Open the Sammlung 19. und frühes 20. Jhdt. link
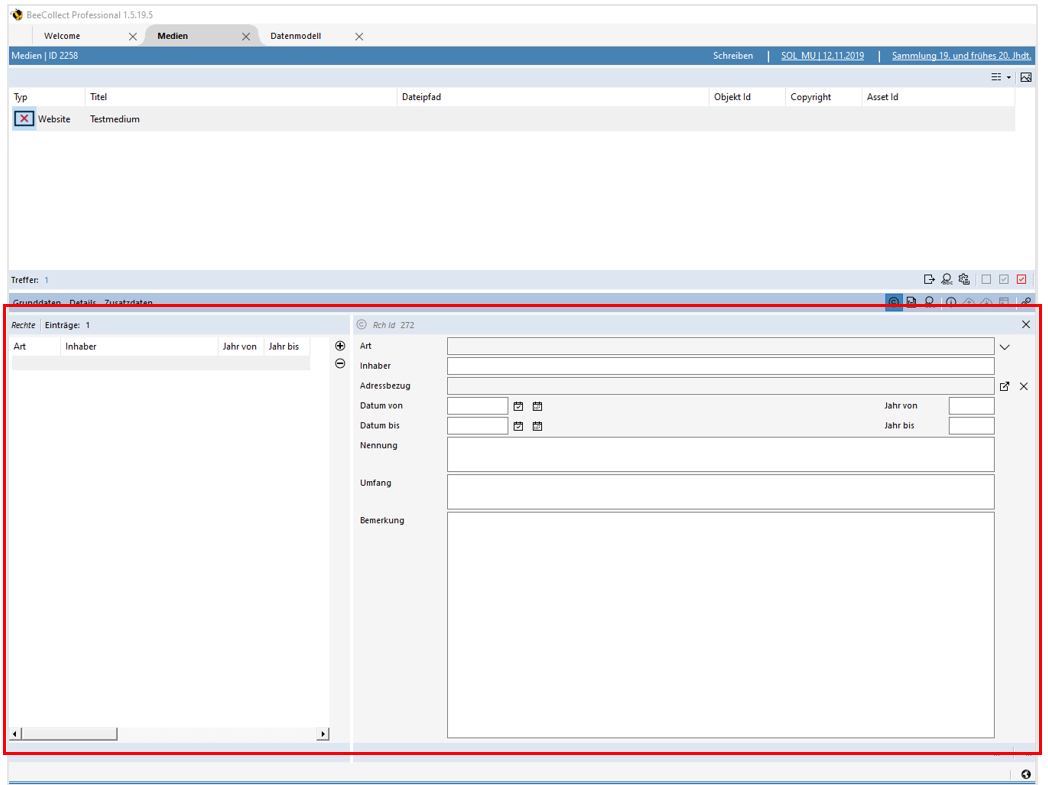1048x785 pixels. [961, 56]
